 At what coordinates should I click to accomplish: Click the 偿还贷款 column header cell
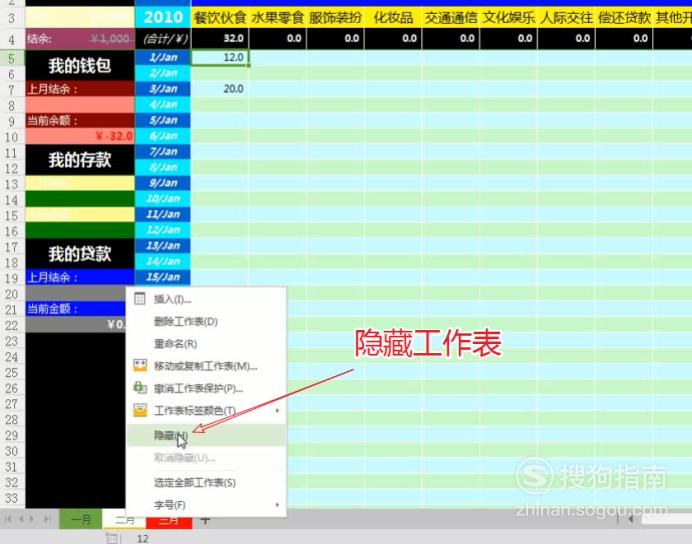(x=624, y=17)
